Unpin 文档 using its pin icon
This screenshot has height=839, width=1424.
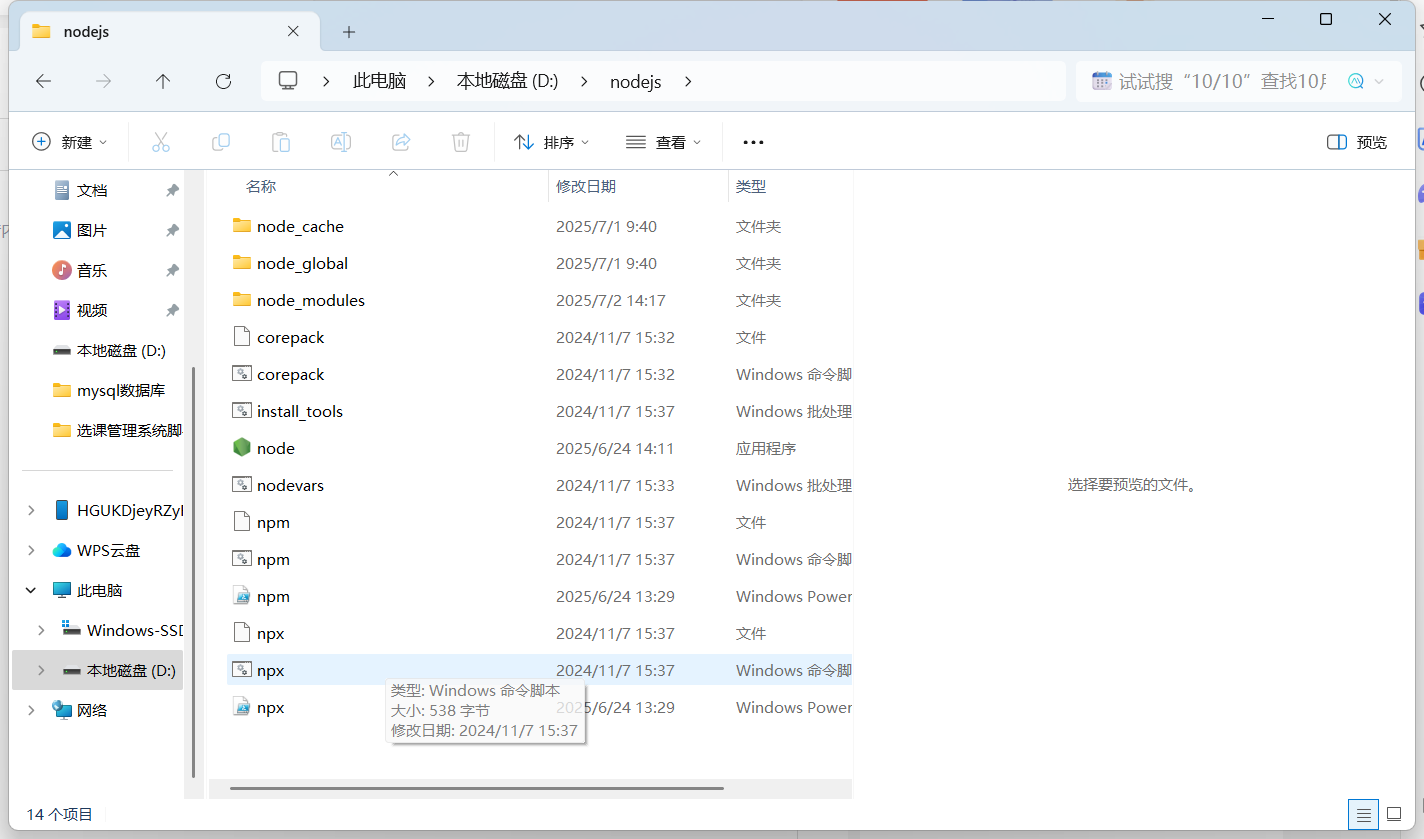click(172, 190)
